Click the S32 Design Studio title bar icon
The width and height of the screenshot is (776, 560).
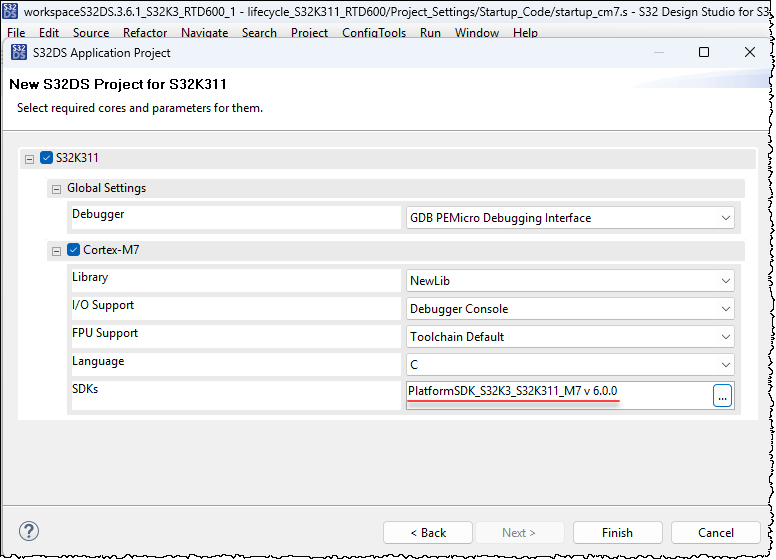10,11
